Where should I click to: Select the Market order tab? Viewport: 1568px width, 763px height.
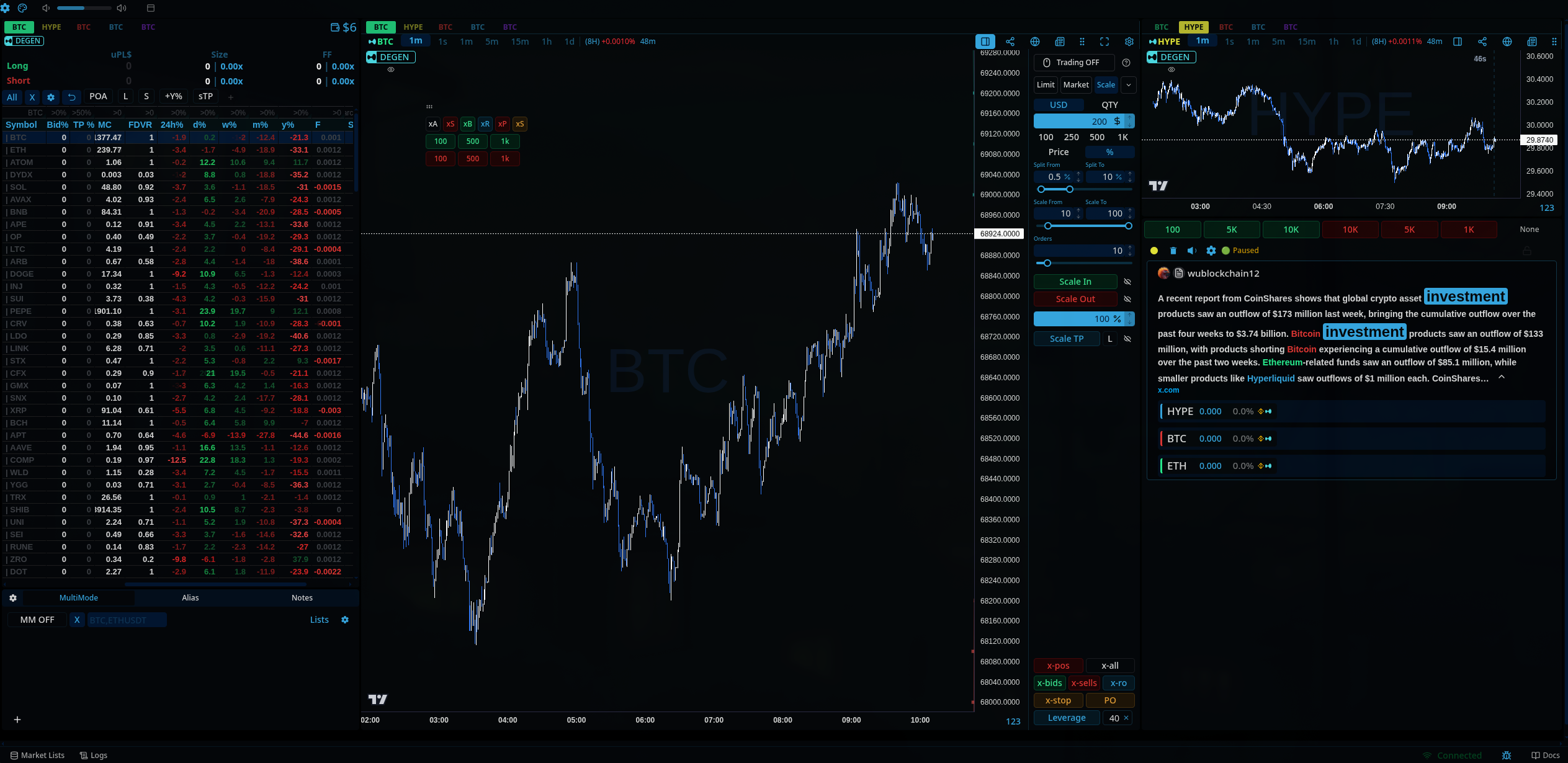(1076, 85)
